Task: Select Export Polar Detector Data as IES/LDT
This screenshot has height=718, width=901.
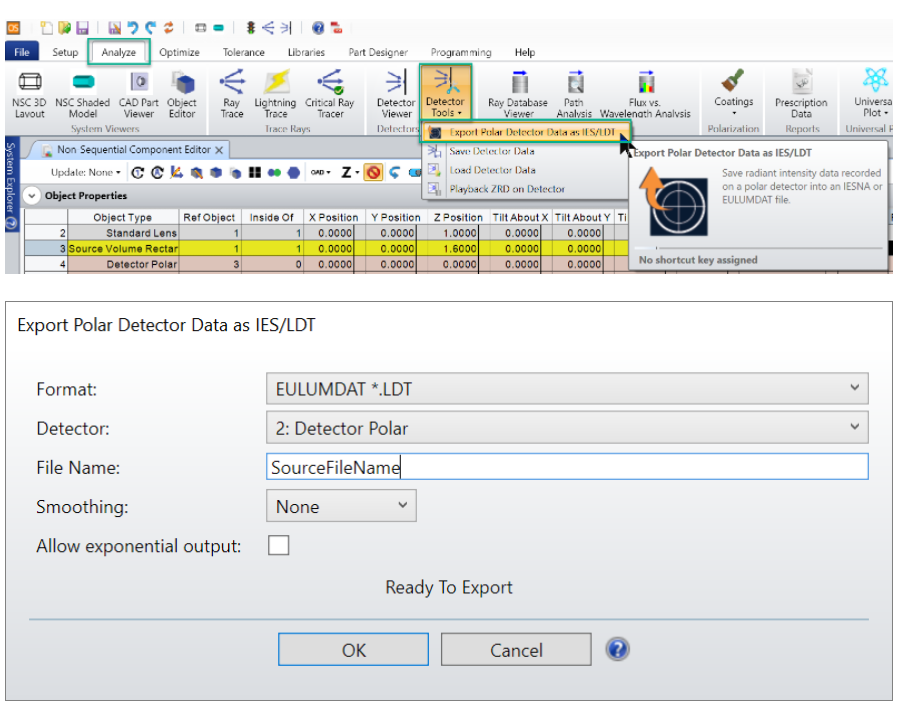Action: 526,133
